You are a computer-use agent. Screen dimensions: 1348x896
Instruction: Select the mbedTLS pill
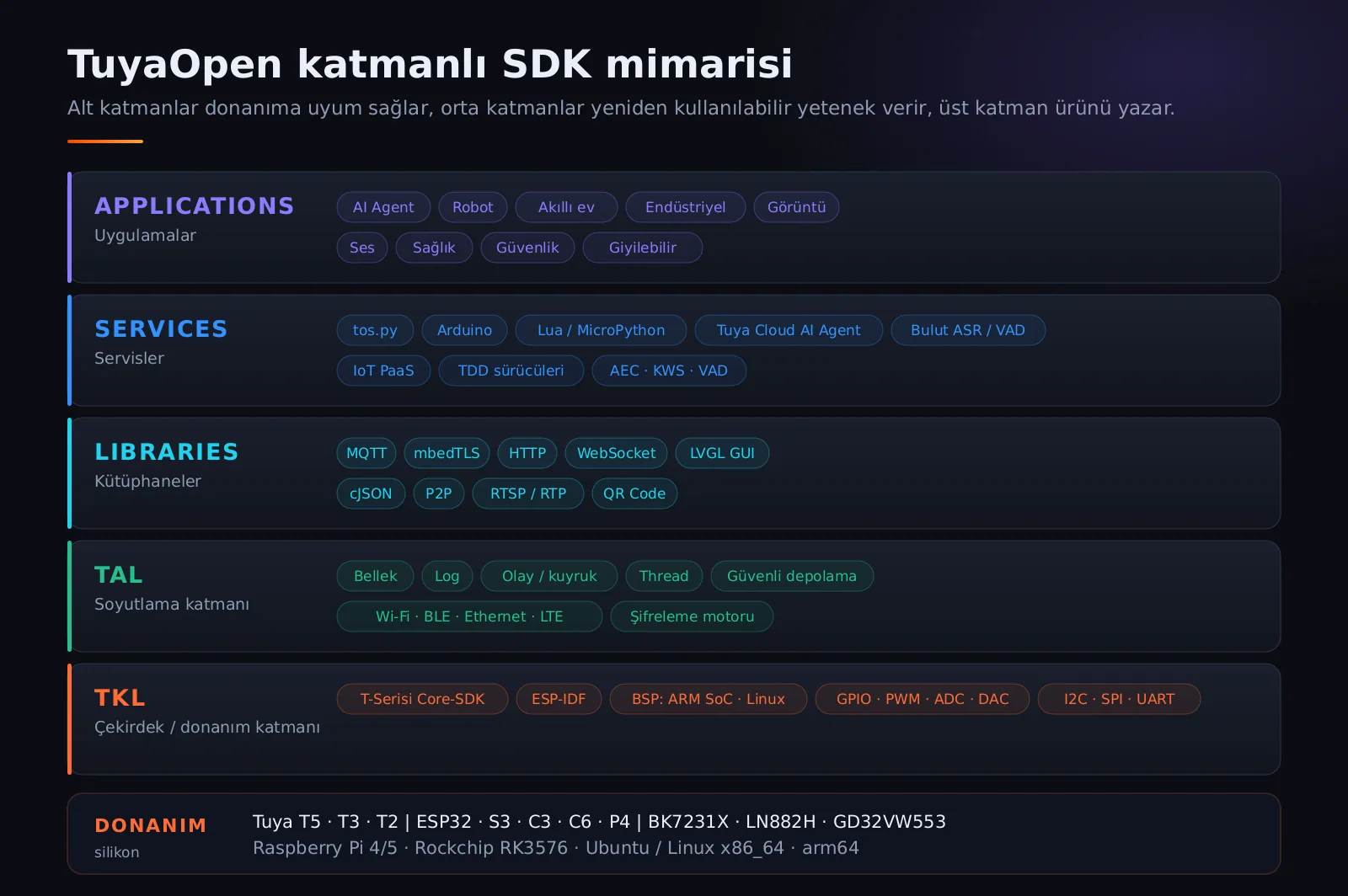click(447, 453)
